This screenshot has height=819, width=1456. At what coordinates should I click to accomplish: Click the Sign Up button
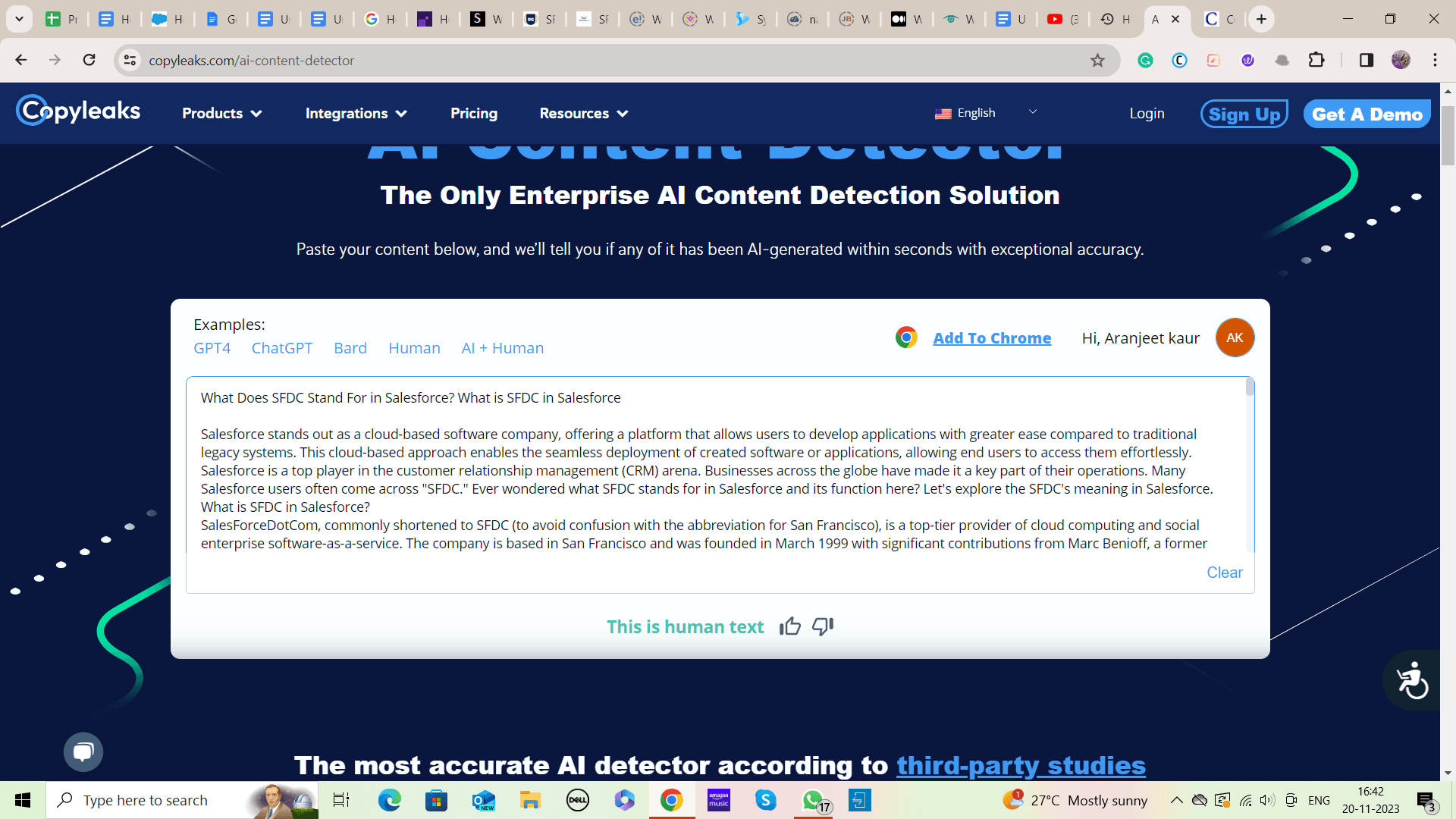(x=1244, y=114)
